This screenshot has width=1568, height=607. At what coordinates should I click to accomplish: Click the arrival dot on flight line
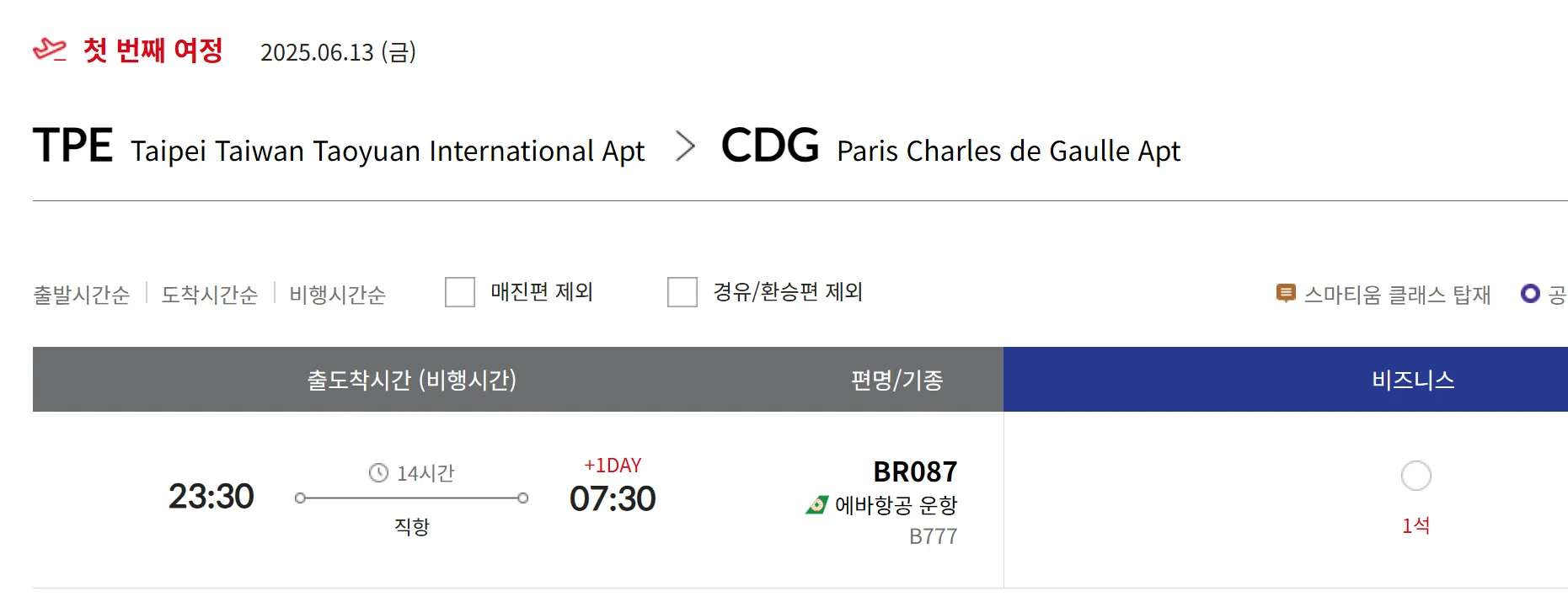click(523, 498)
